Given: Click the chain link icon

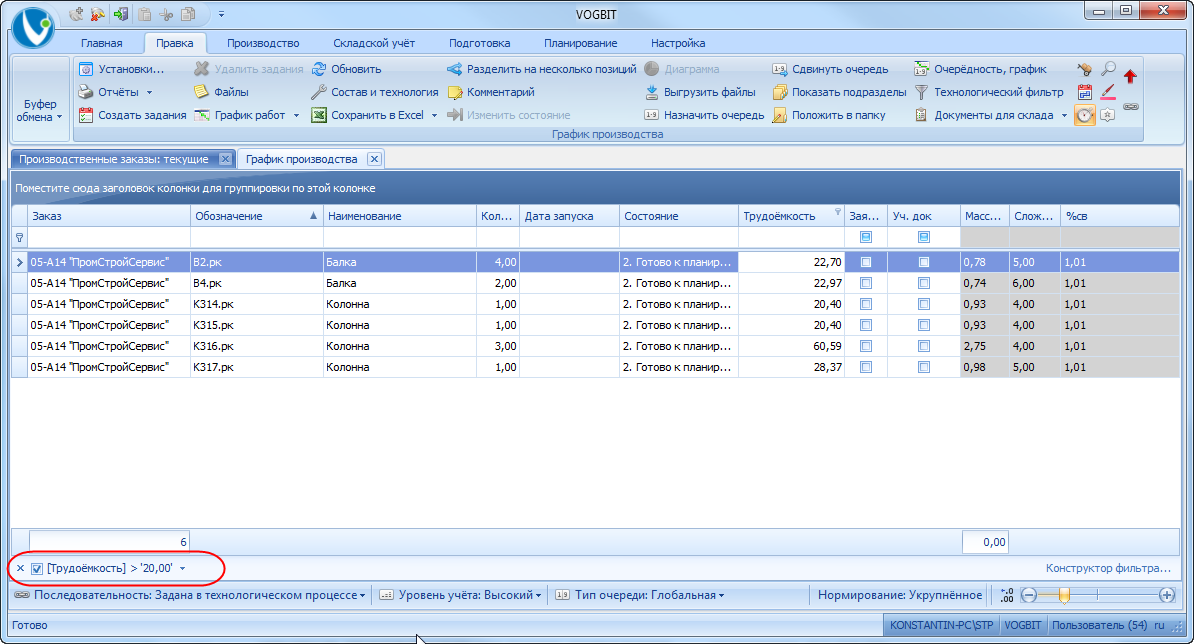Looking at the screenshot, I should (x=1131, y=106).
